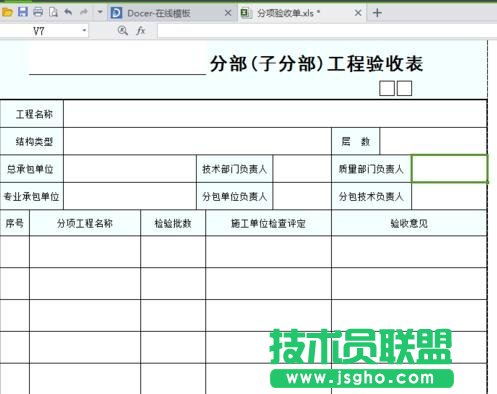497x394 pixels.
Task: Click the second small square box under title
Action: coord(404,88)
